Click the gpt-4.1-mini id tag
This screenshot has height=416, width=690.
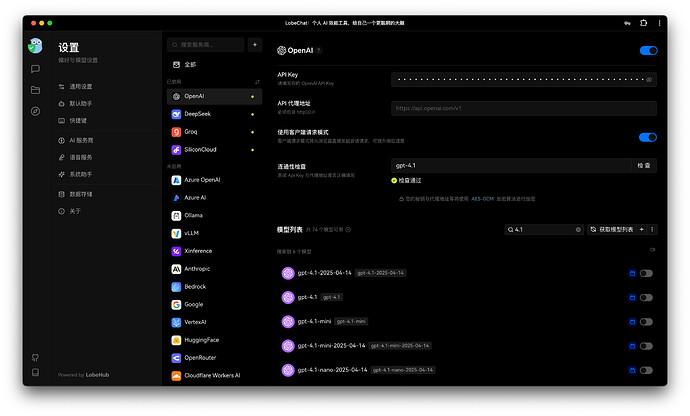click(351, 321)
